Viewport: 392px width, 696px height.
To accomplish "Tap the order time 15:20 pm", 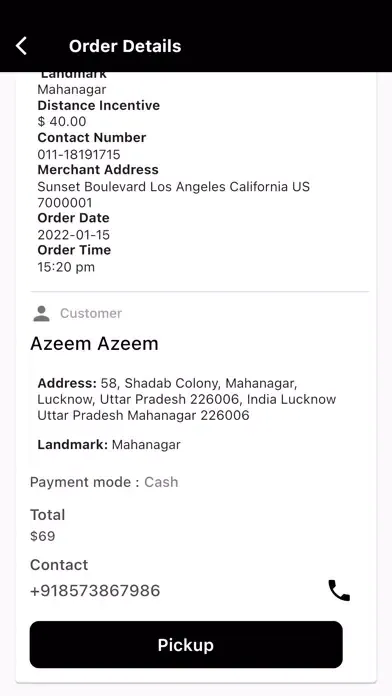I will click(x=66, y=267).
